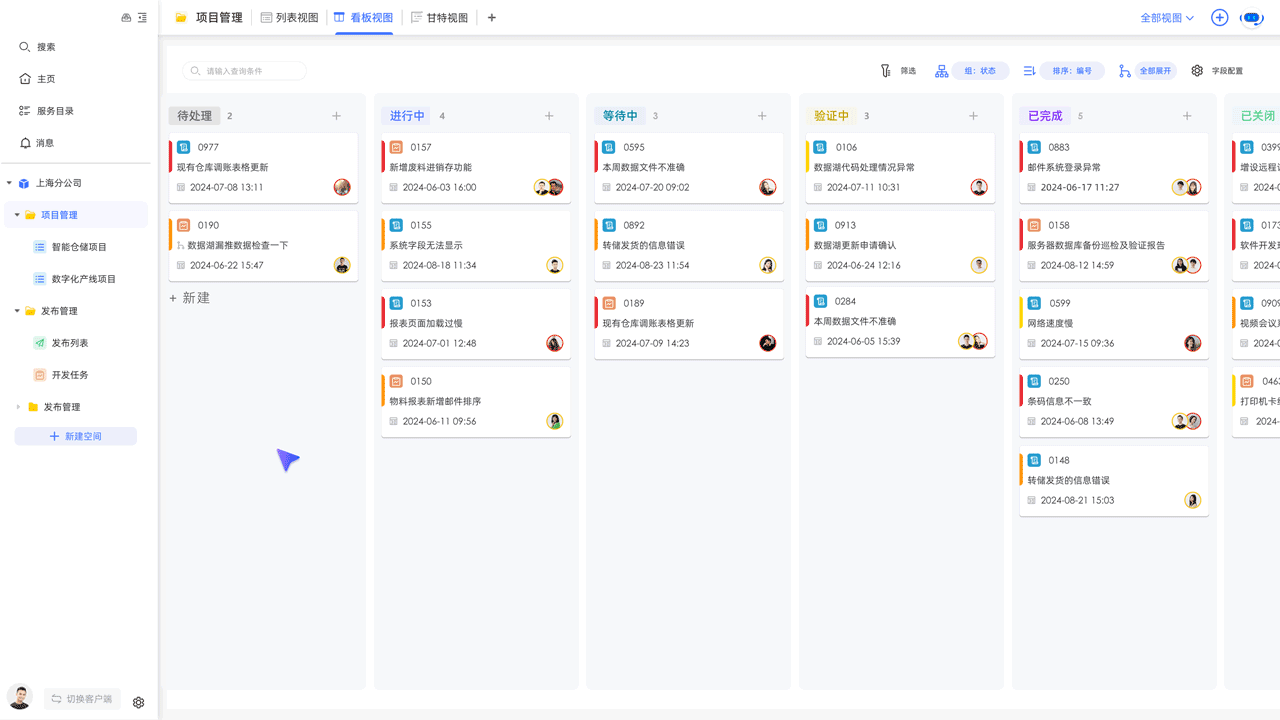Collapse the 发布管理 folder with the open arrow

pos(17,311)
